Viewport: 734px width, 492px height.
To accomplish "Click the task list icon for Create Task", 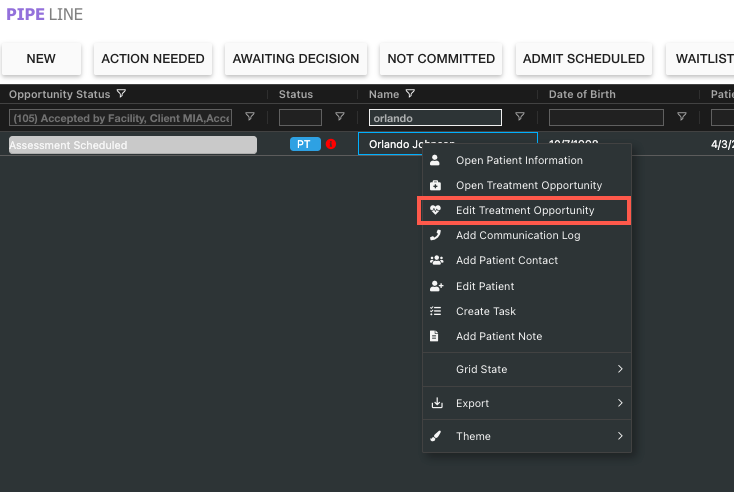I will 435,311.
